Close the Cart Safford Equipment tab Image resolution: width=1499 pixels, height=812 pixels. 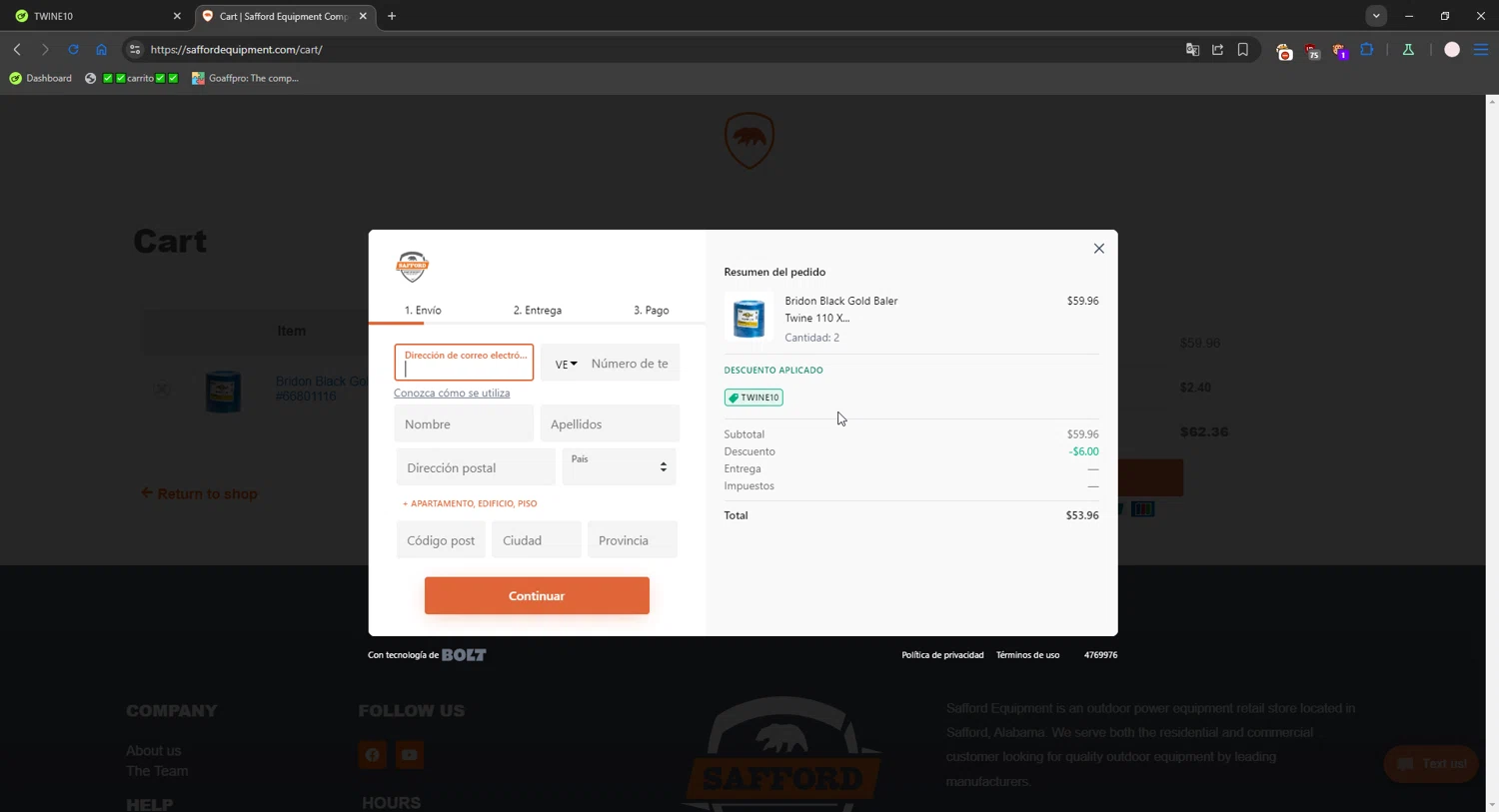coord(363,16)
